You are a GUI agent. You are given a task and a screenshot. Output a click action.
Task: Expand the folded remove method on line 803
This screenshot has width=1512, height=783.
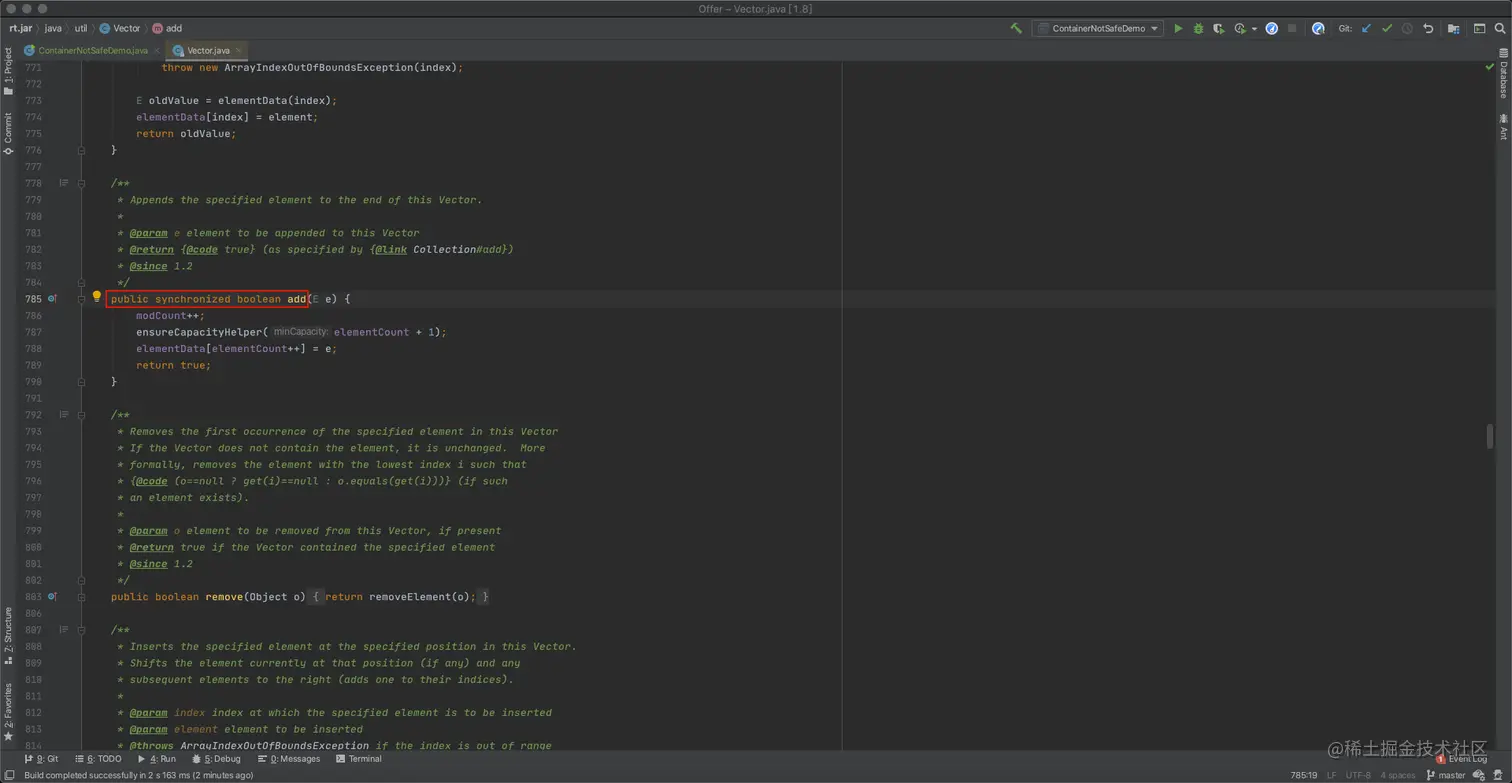tap(82, 597)
